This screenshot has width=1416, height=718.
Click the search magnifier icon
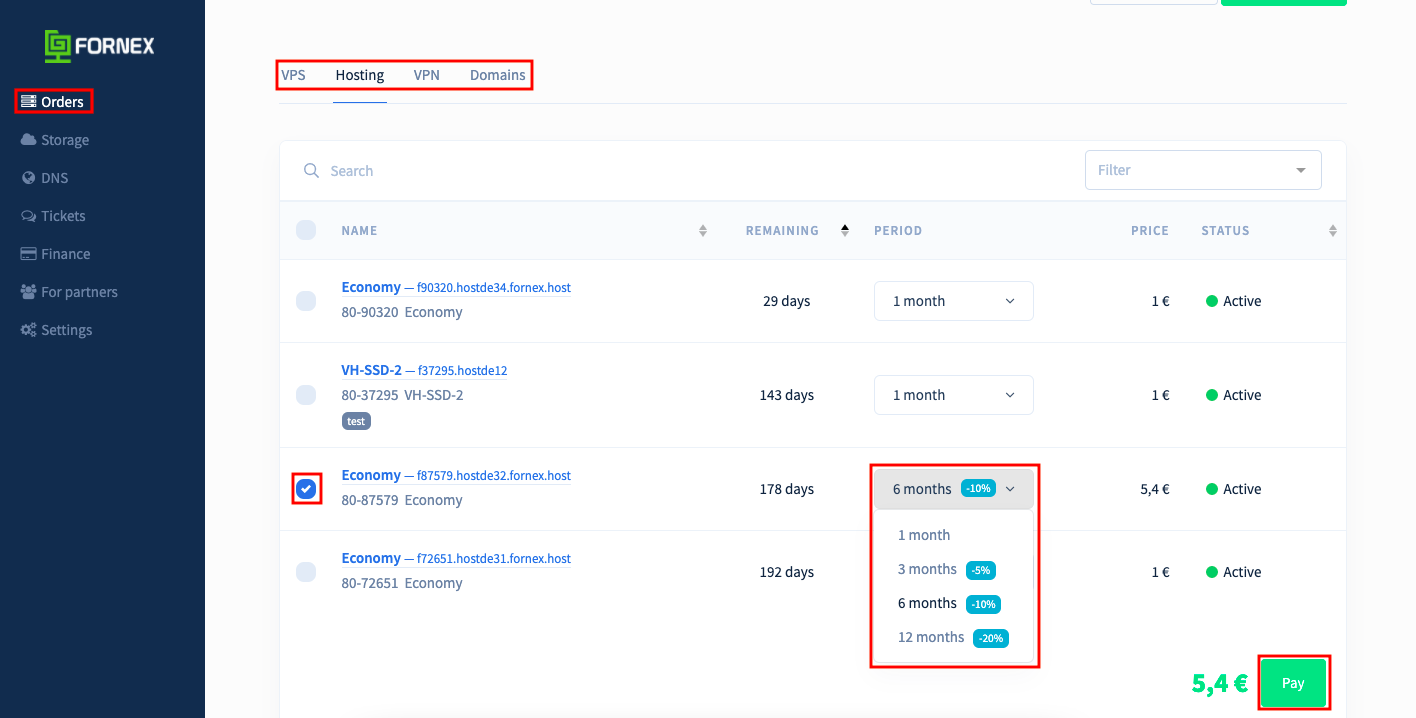pos(311,171)
